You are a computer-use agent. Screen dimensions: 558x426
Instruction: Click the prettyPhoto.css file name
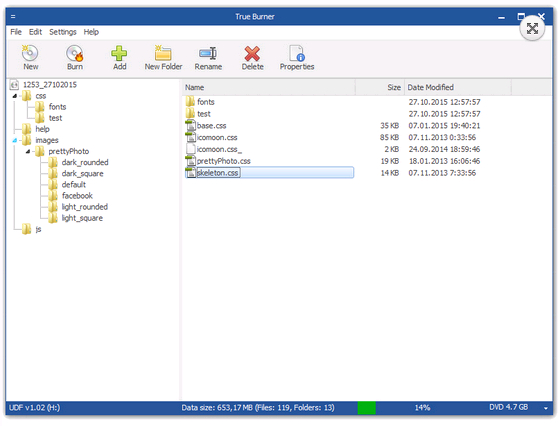click(224, 161)
